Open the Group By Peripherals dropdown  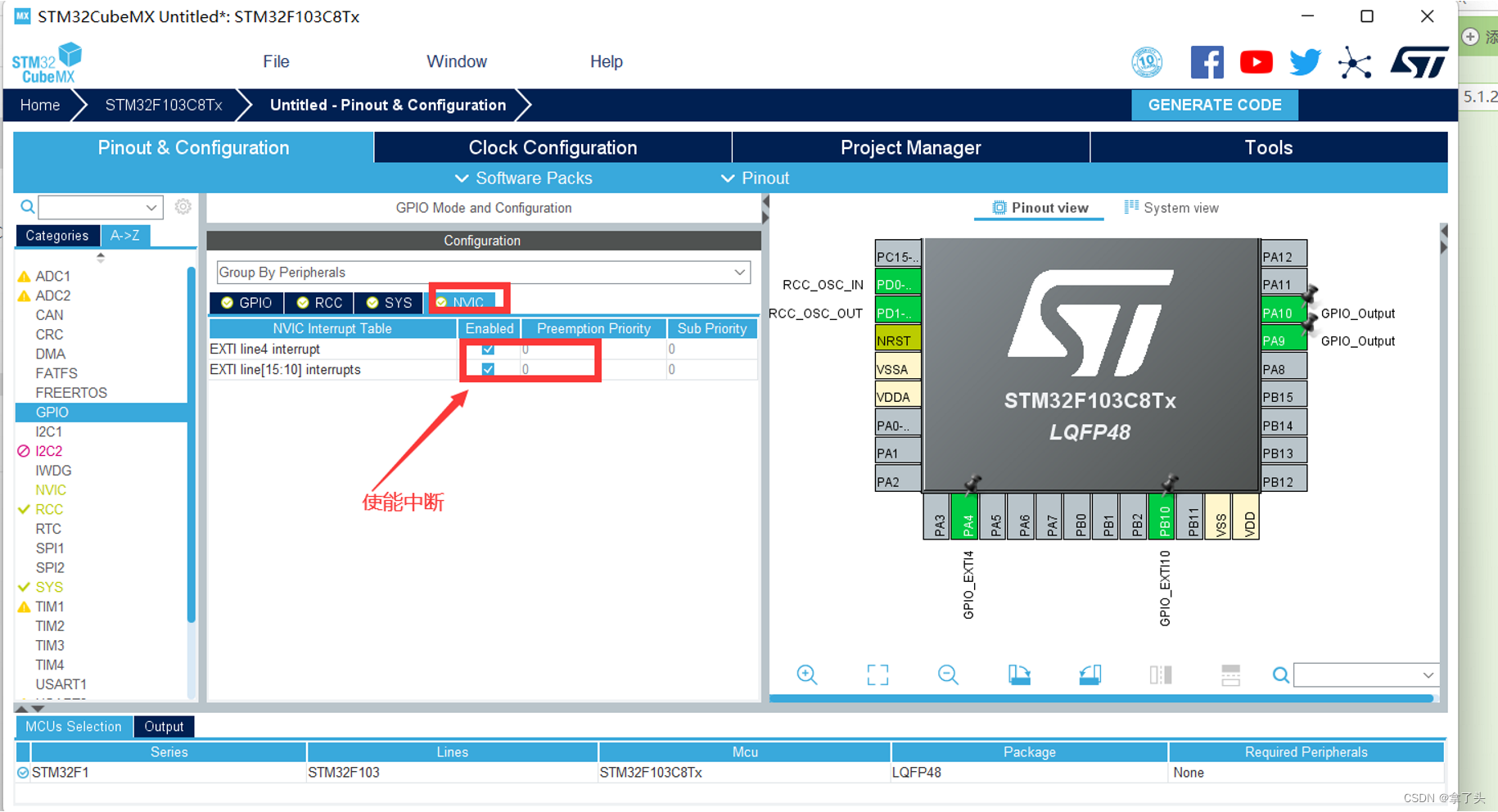(x=739, y=272)
